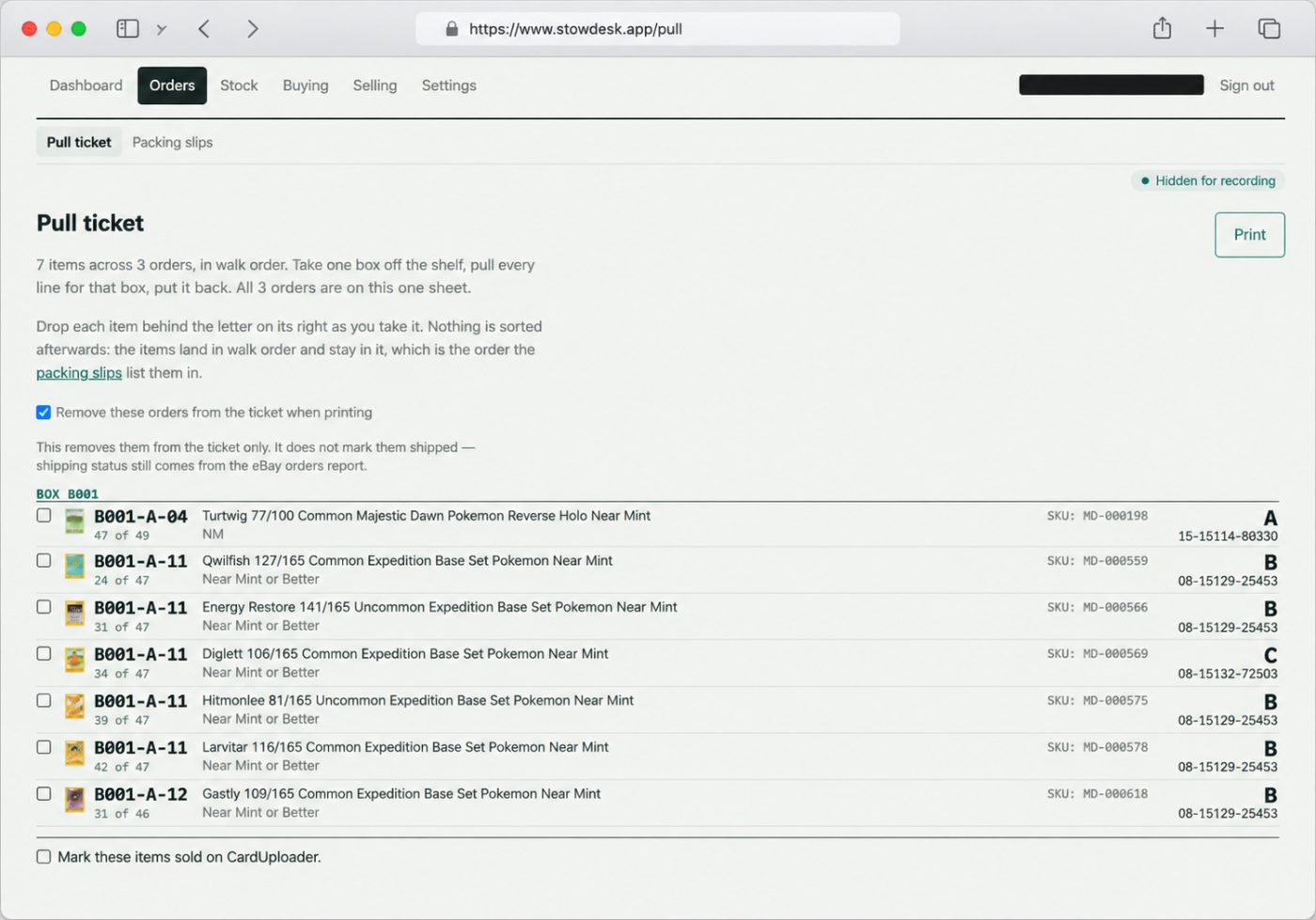Image resolution: width=1316 pixels, height=920 pixels.
Task: Mark the Hitmonlee row checkbox
Action: click(44, 700)
